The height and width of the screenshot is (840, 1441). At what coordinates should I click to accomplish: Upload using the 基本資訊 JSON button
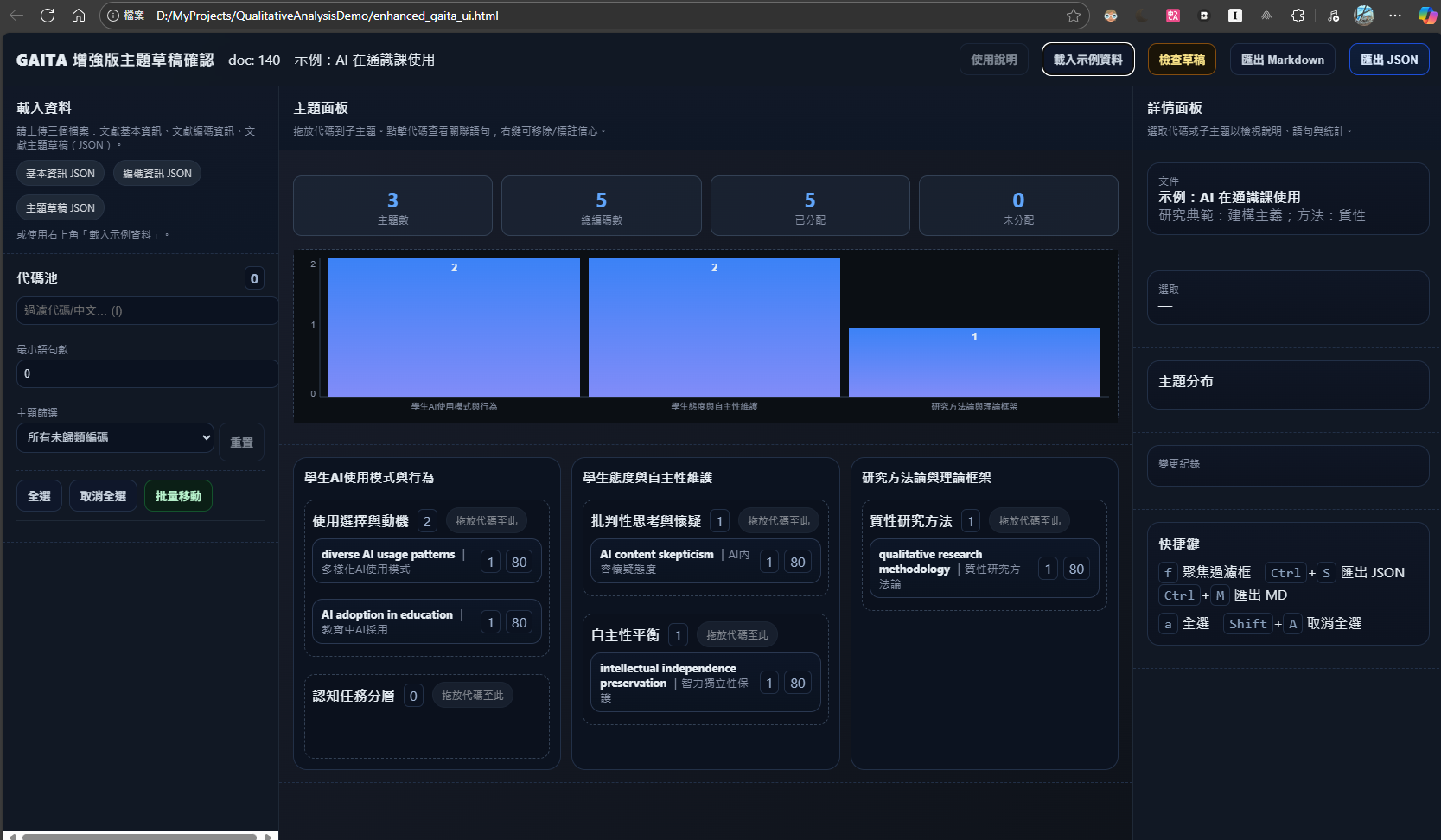(61, 174)
